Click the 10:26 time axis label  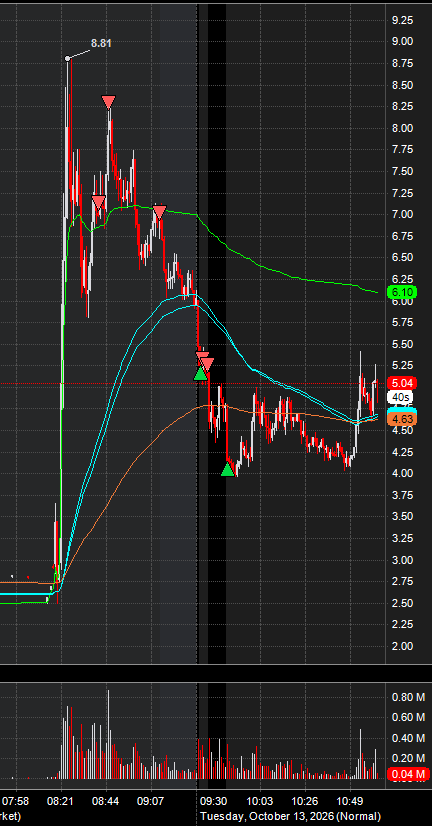click(305, 801)
